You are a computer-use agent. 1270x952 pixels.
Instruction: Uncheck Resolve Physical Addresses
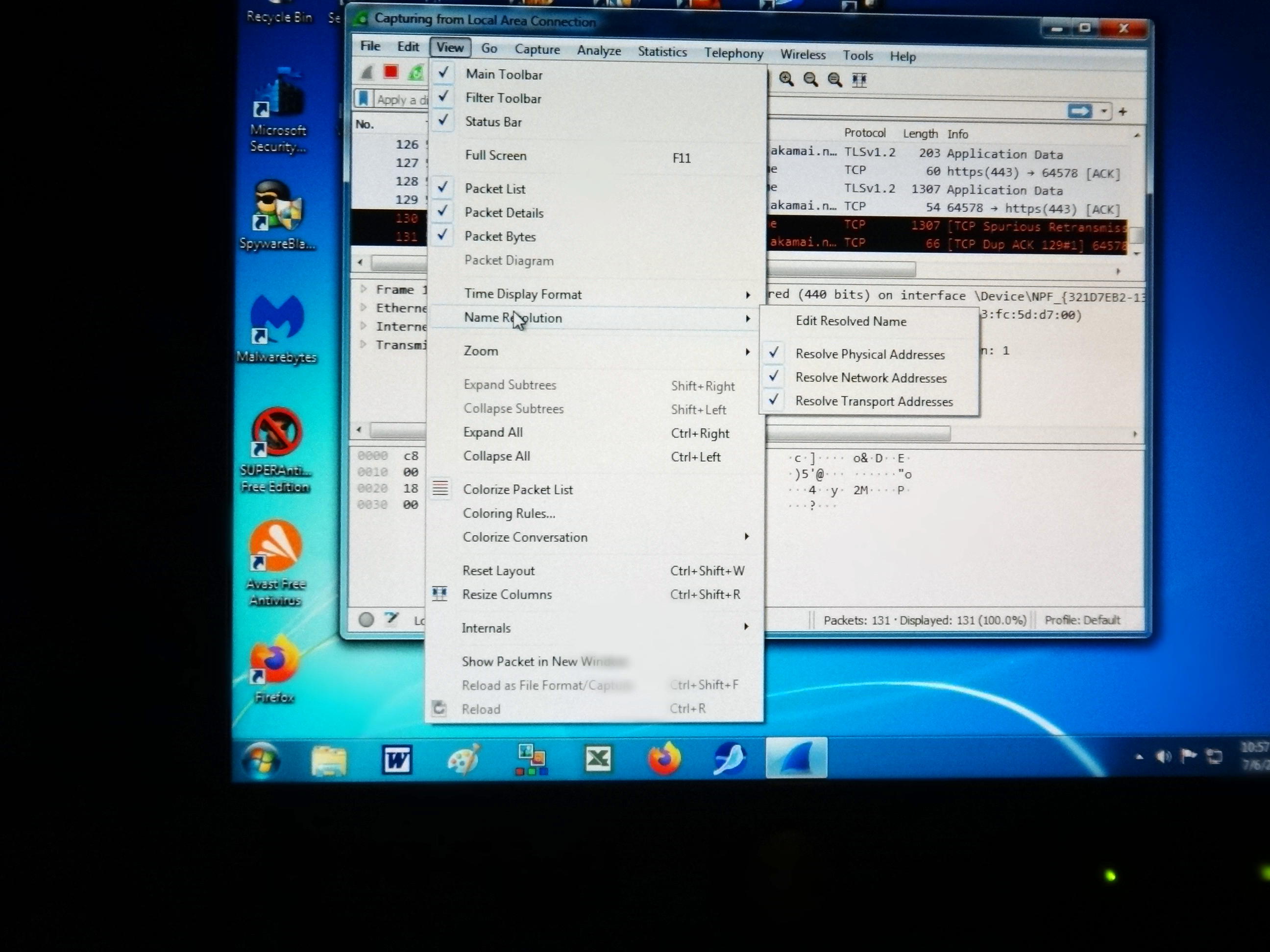pyautogui.click(x=869, y=354)
